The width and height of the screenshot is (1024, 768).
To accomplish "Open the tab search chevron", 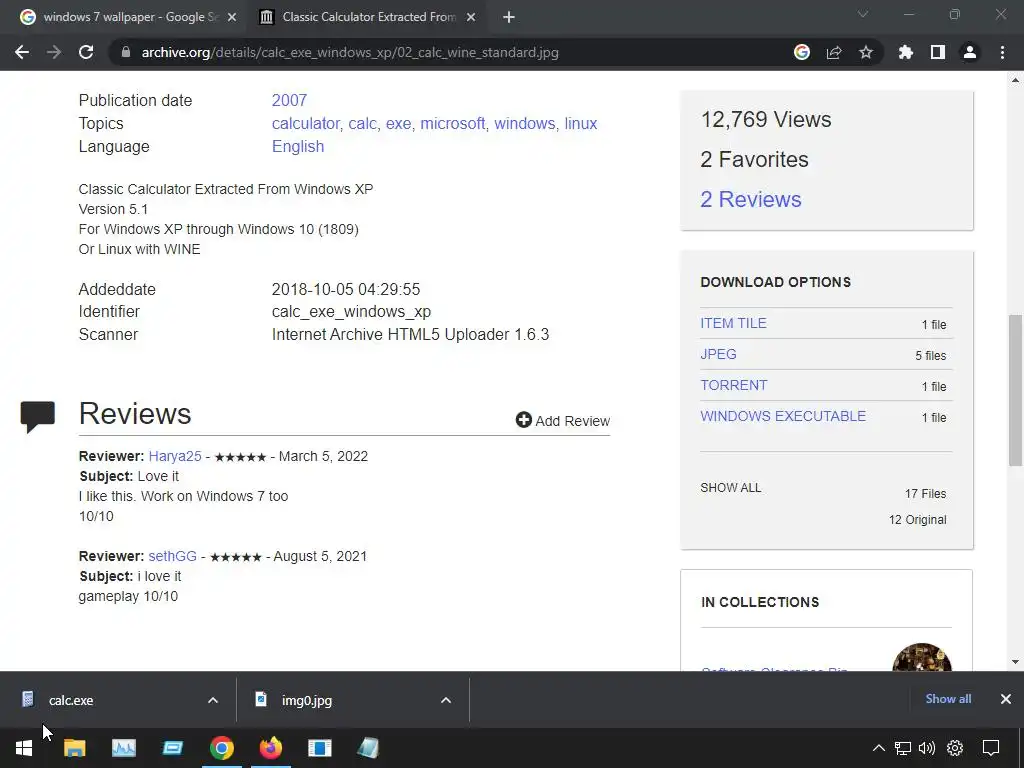I will pos(863,14).
